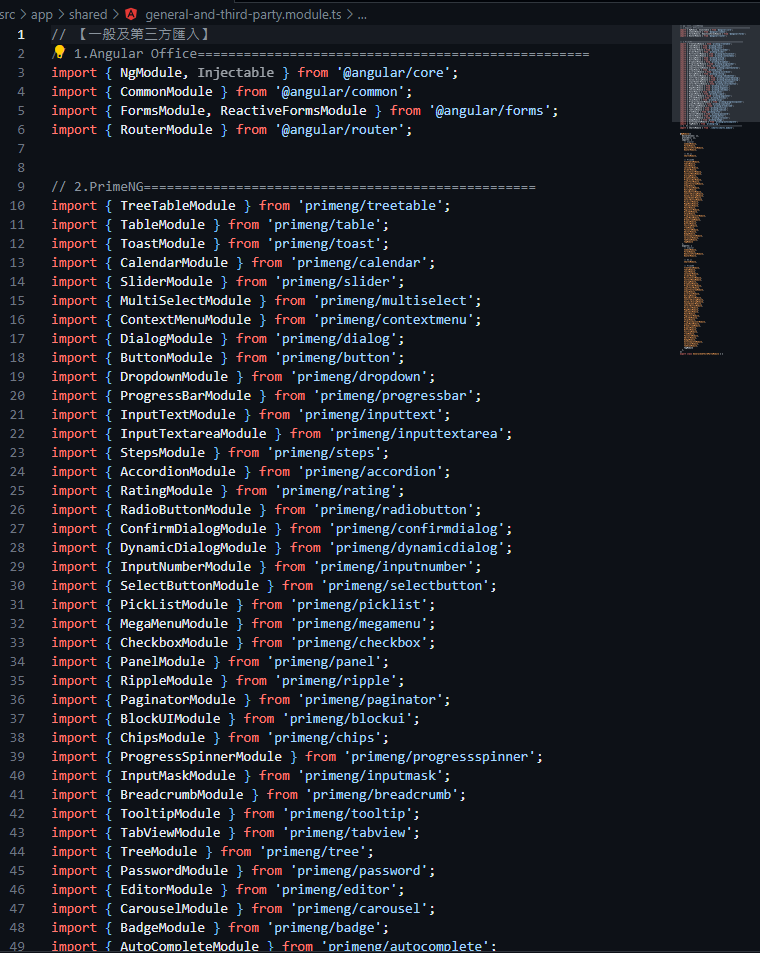
Task: Open the 'shared' folder breadcrumb
Action: [88, 15]
